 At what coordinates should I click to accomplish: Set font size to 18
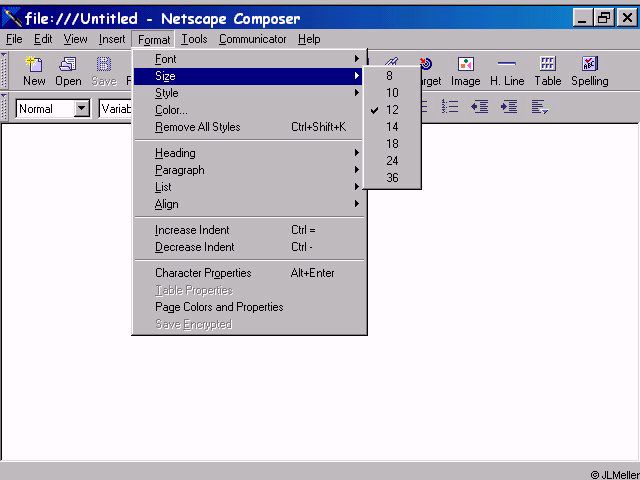pyautogui.click(x=392, y=144)
